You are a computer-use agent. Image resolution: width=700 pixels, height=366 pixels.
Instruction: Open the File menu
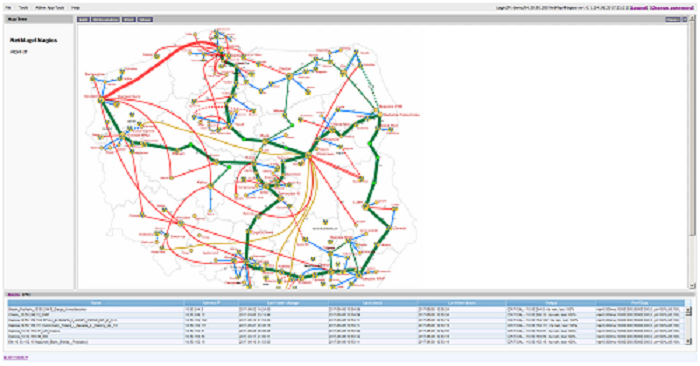point(8,8)
